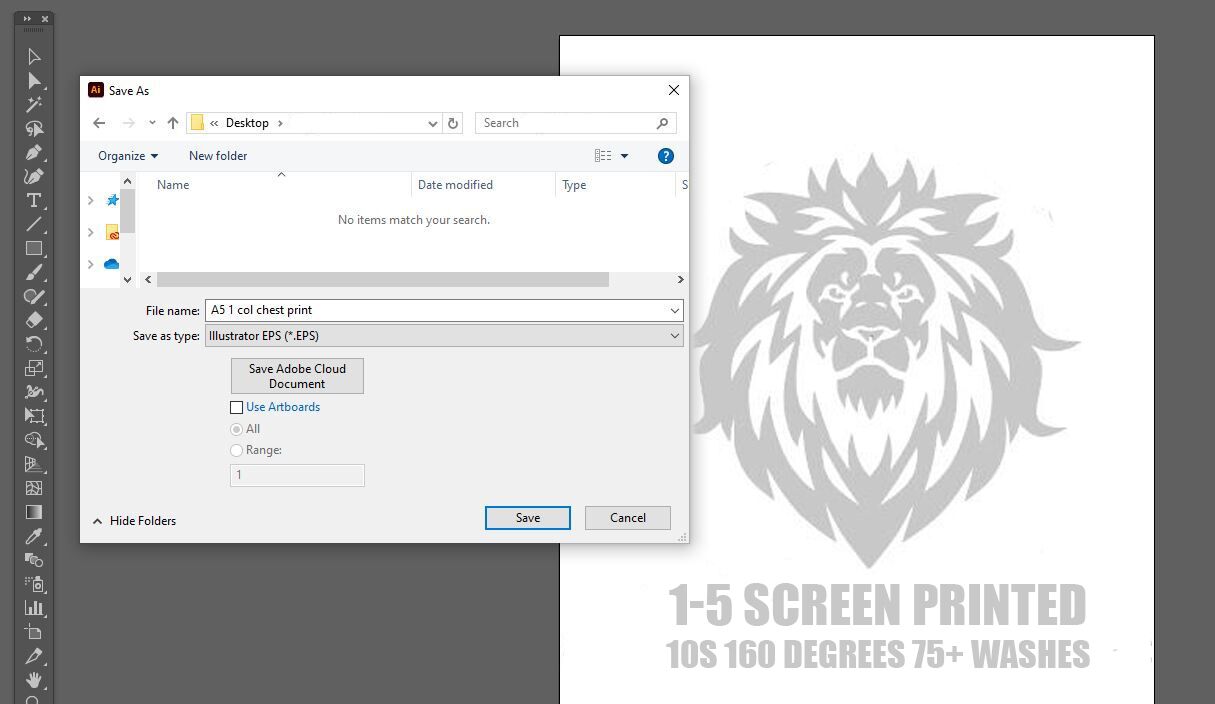Select the Column Graph tool

tap(33, 608)
